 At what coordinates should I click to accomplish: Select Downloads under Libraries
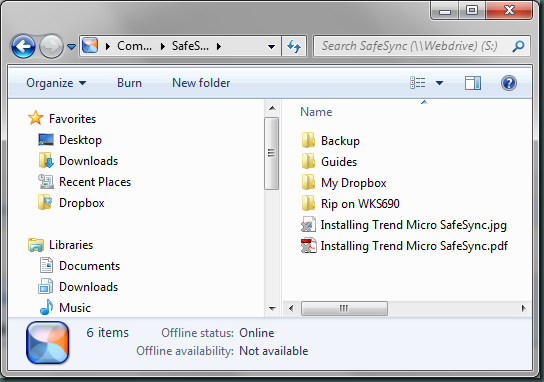[88, 287]
